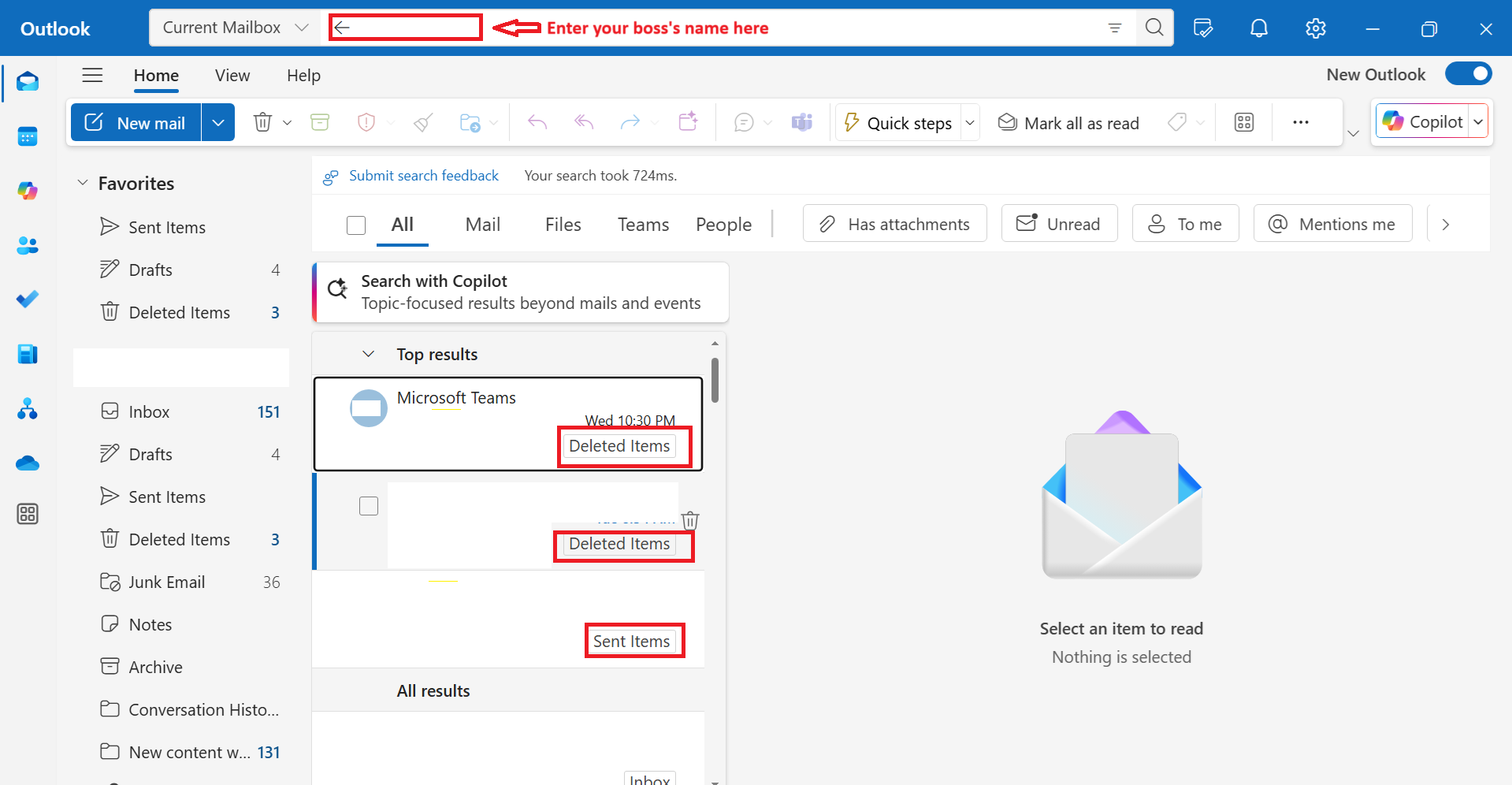Filter results by Has attachments
This screenshot has height=785, width=1512.
click(895, 224)
